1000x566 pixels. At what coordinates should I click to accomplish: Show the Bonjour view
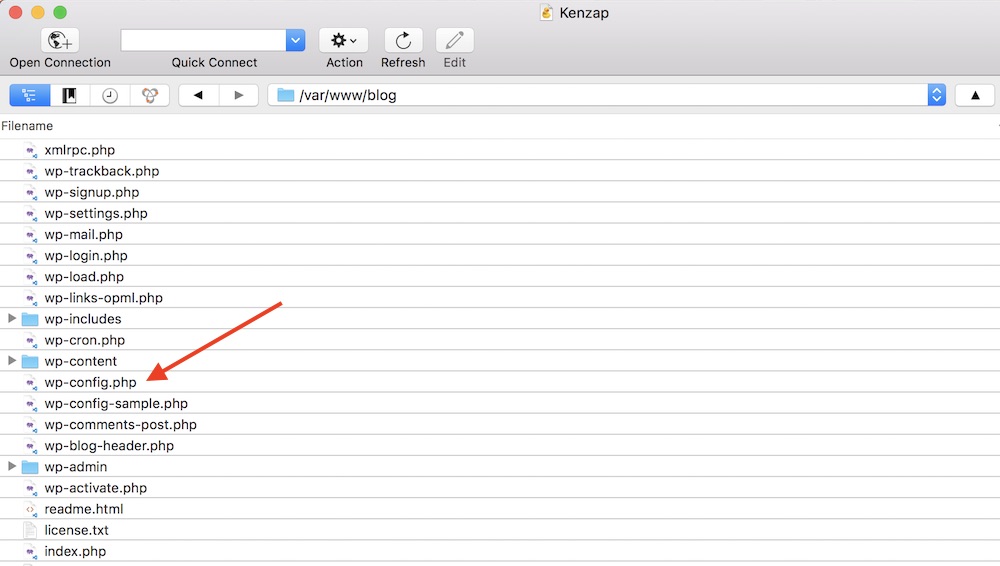coord(150,95)
